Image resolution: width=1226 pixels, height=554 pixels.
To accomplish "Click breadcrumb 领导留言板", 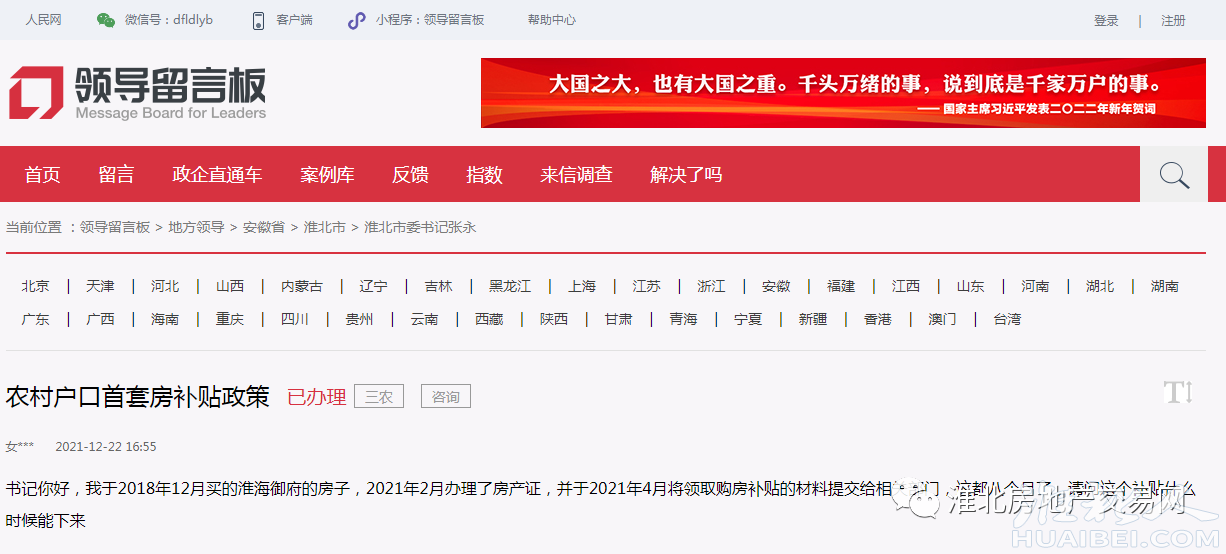I will pos(115,227).
